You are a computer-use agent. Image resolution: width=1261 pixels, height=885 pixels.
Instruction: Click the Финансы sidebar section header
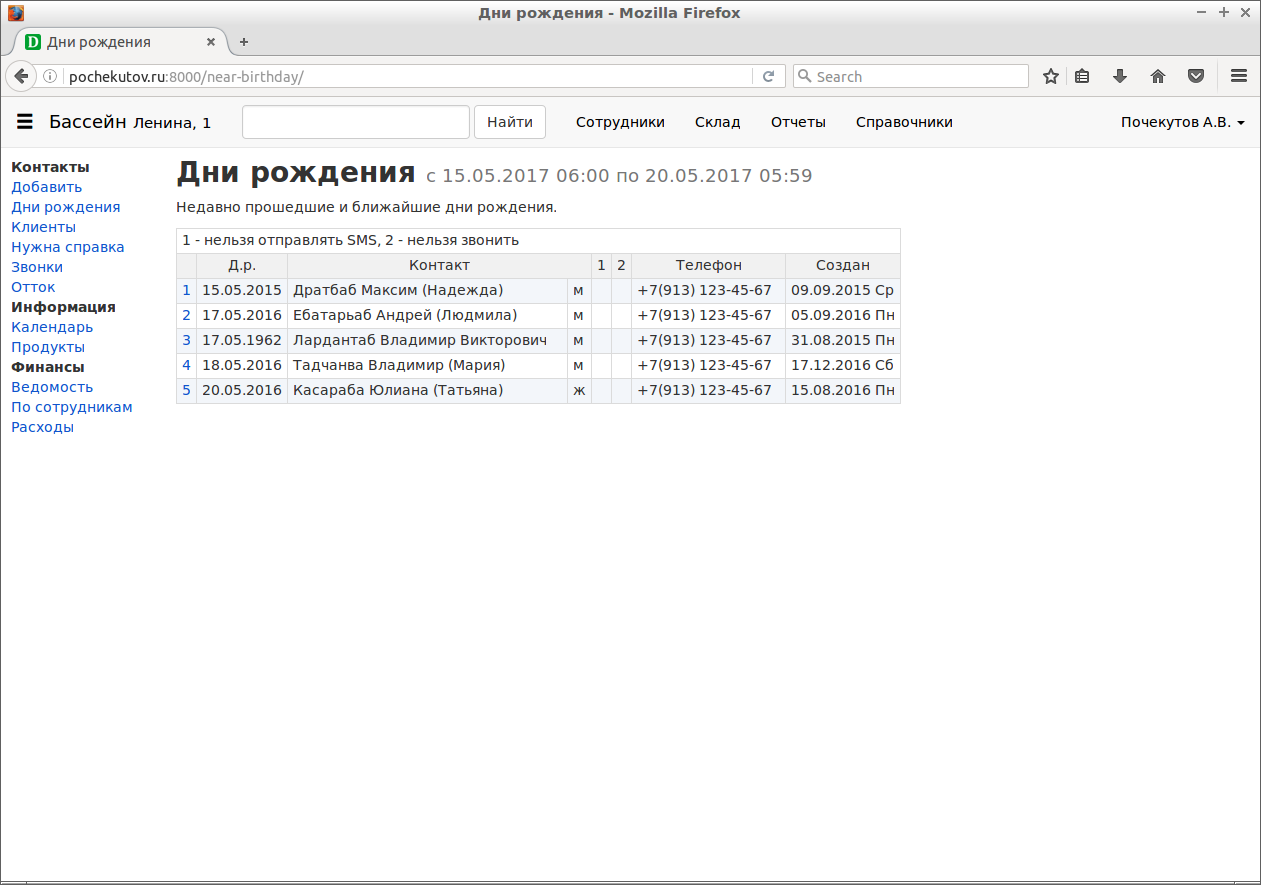tap(48, 367)
